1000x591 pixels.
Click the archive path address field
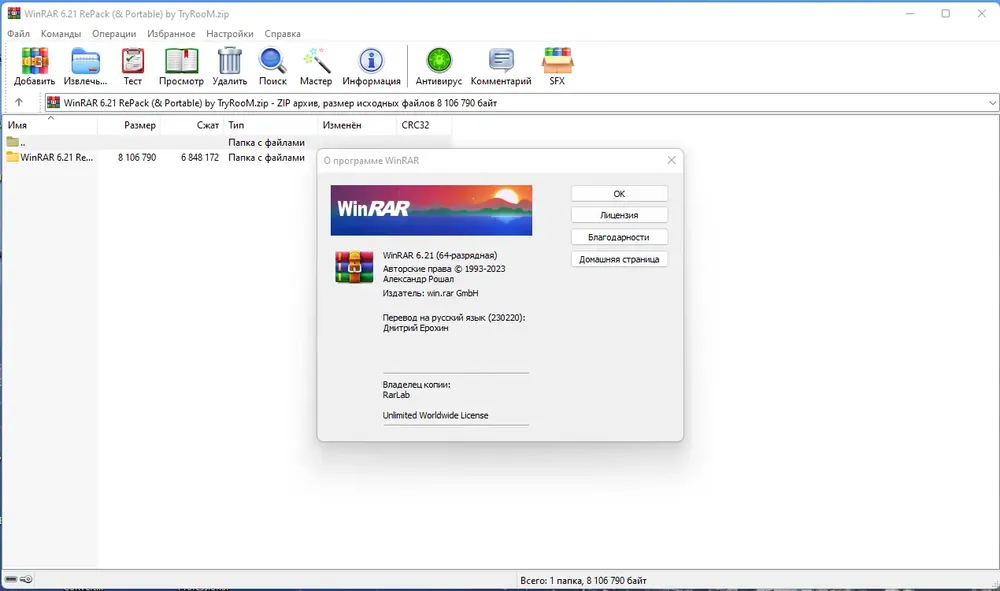point(522,103)
